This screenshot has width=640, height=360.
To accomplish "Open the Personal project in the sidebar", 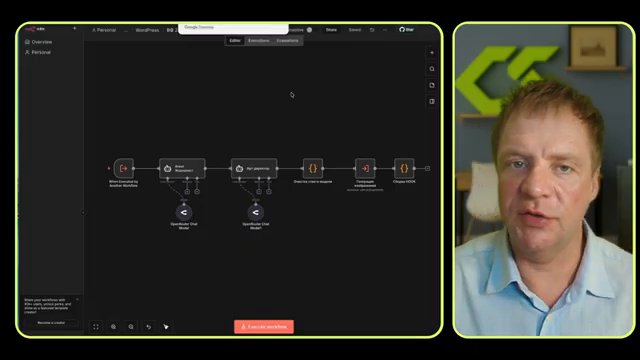I will pos(38,52).
